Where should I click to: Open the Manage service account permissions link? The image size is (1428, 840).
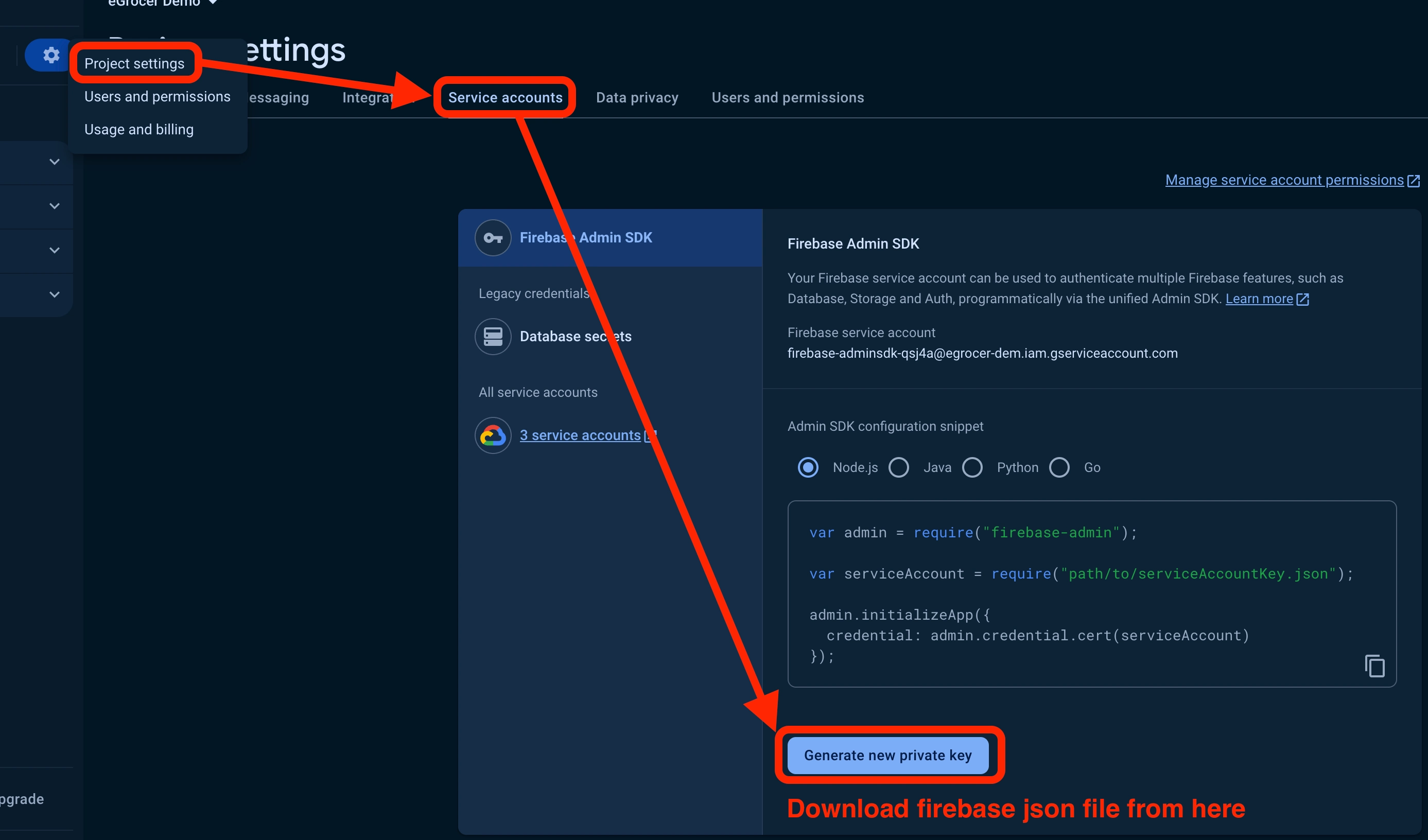coord(1284,180)
